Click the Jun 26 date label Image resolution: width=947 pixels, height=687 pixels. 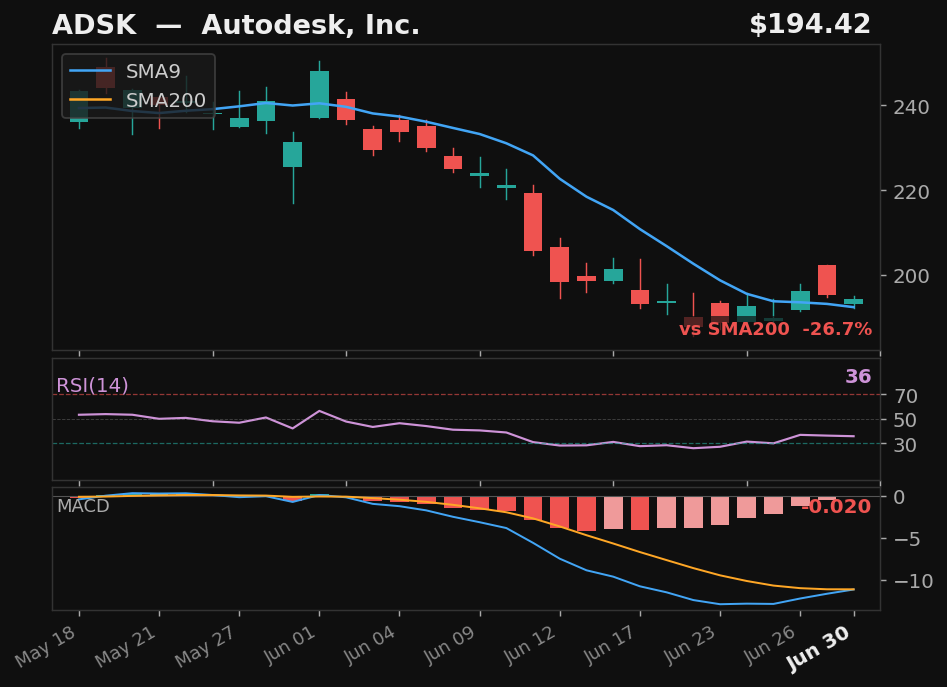click(x=771, y=645)
